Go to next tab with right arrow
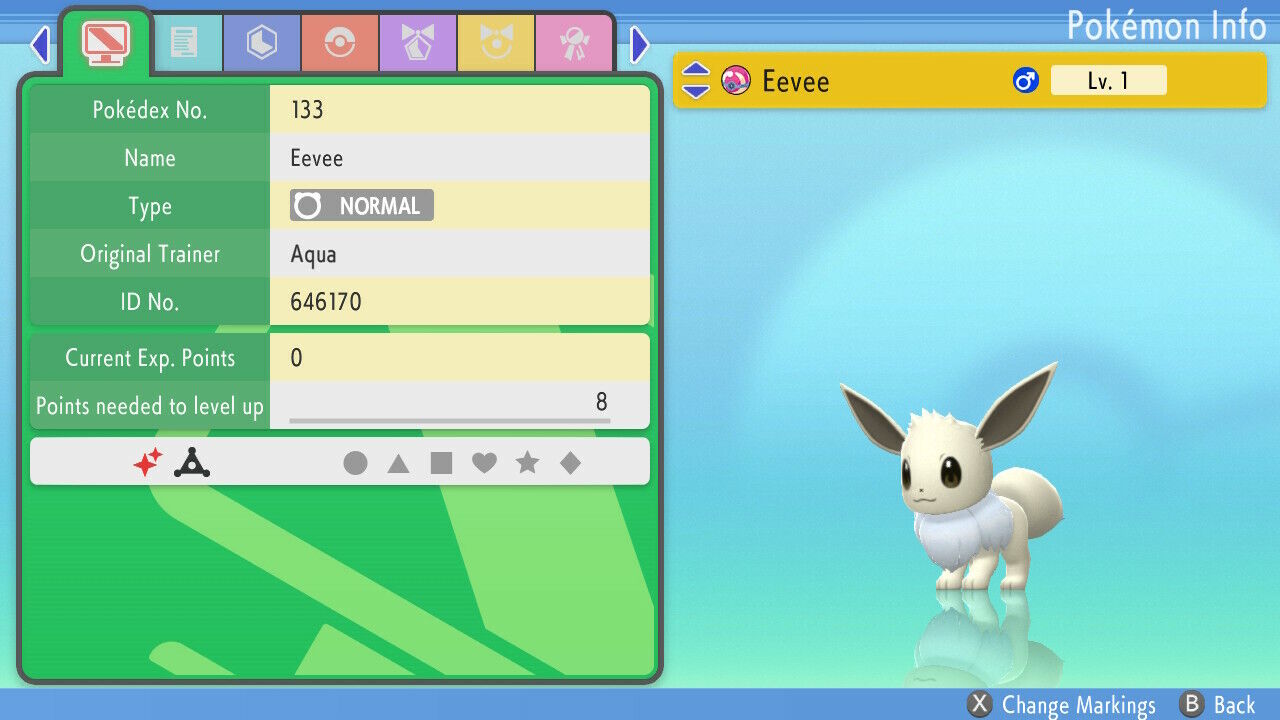Image resolution: width=1280 pixels, height=720 pixels. [x=640, y=44]
